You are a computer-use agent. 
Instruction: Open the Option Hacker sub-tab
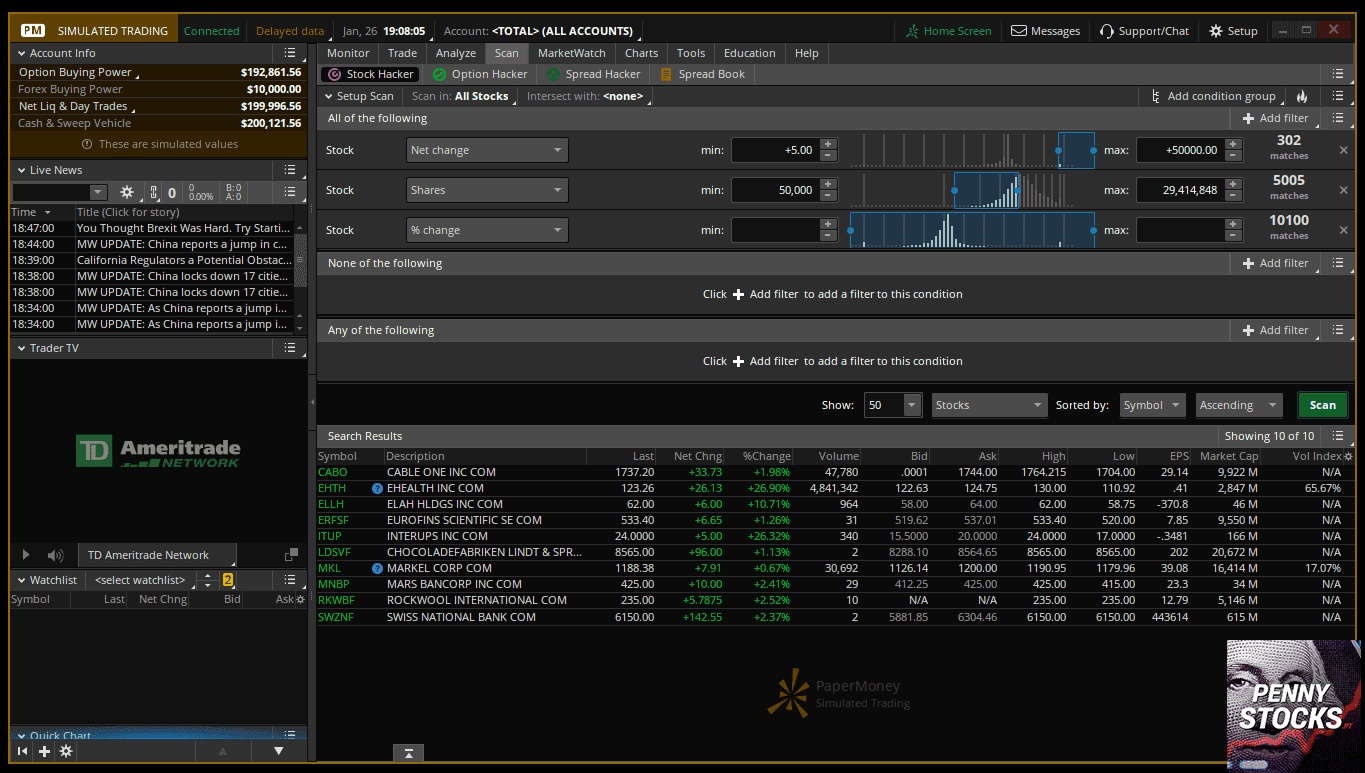[479, 74]
